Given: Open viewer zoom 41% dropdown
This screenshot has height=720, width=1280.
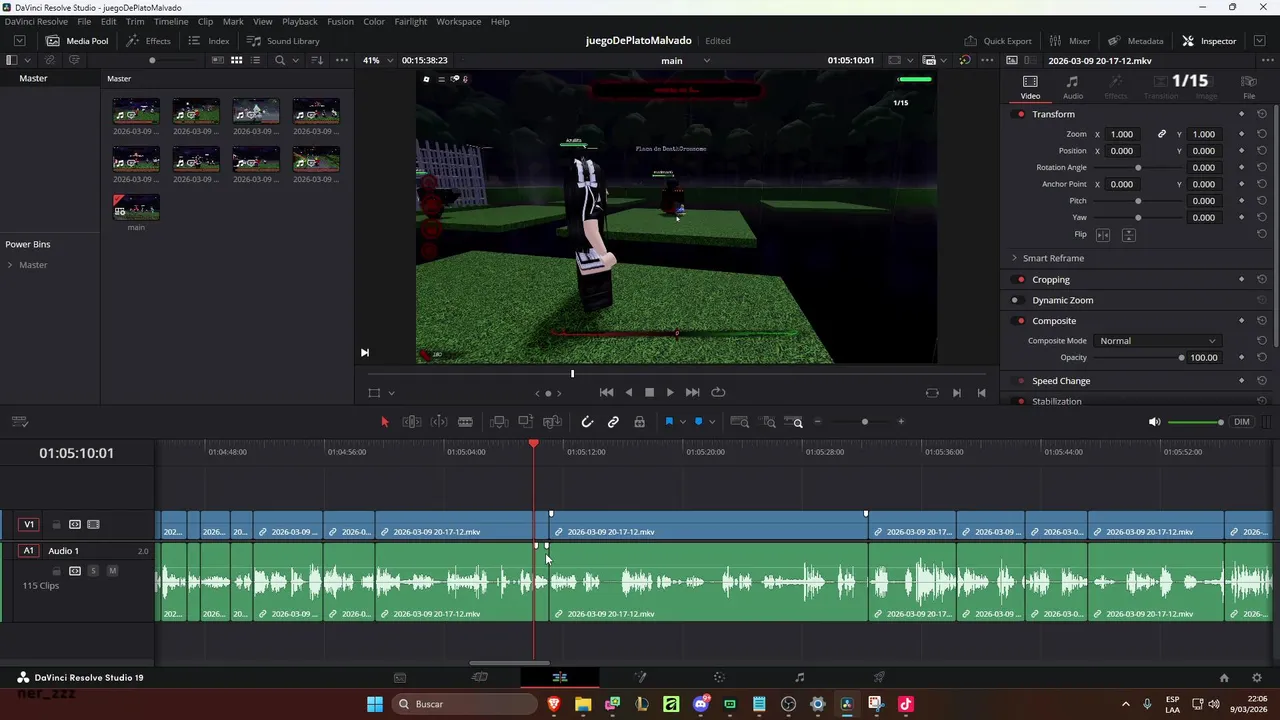Looking at the screenshot, I should 377,60.
